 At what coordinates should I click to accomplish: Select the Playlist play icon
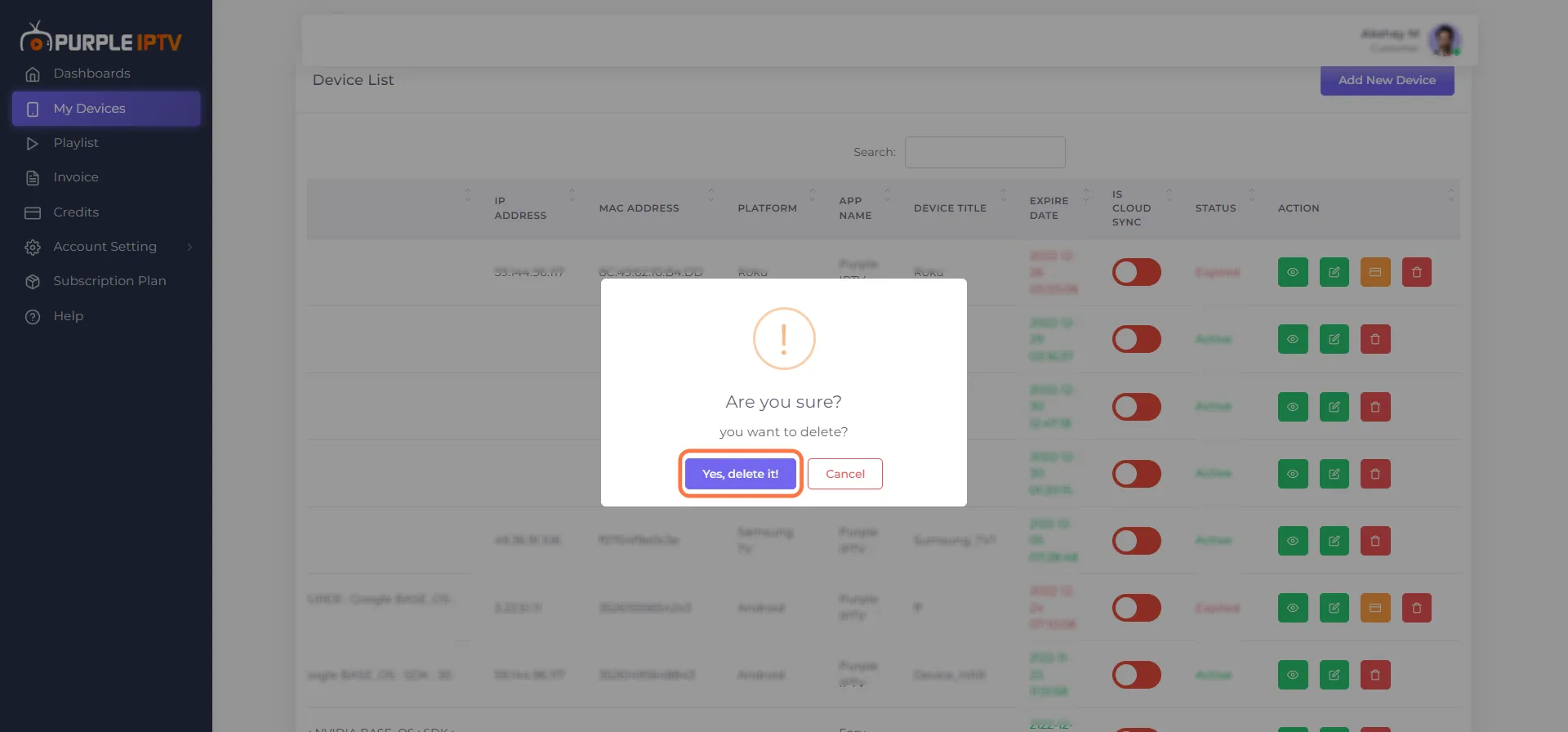click(33, 144)
